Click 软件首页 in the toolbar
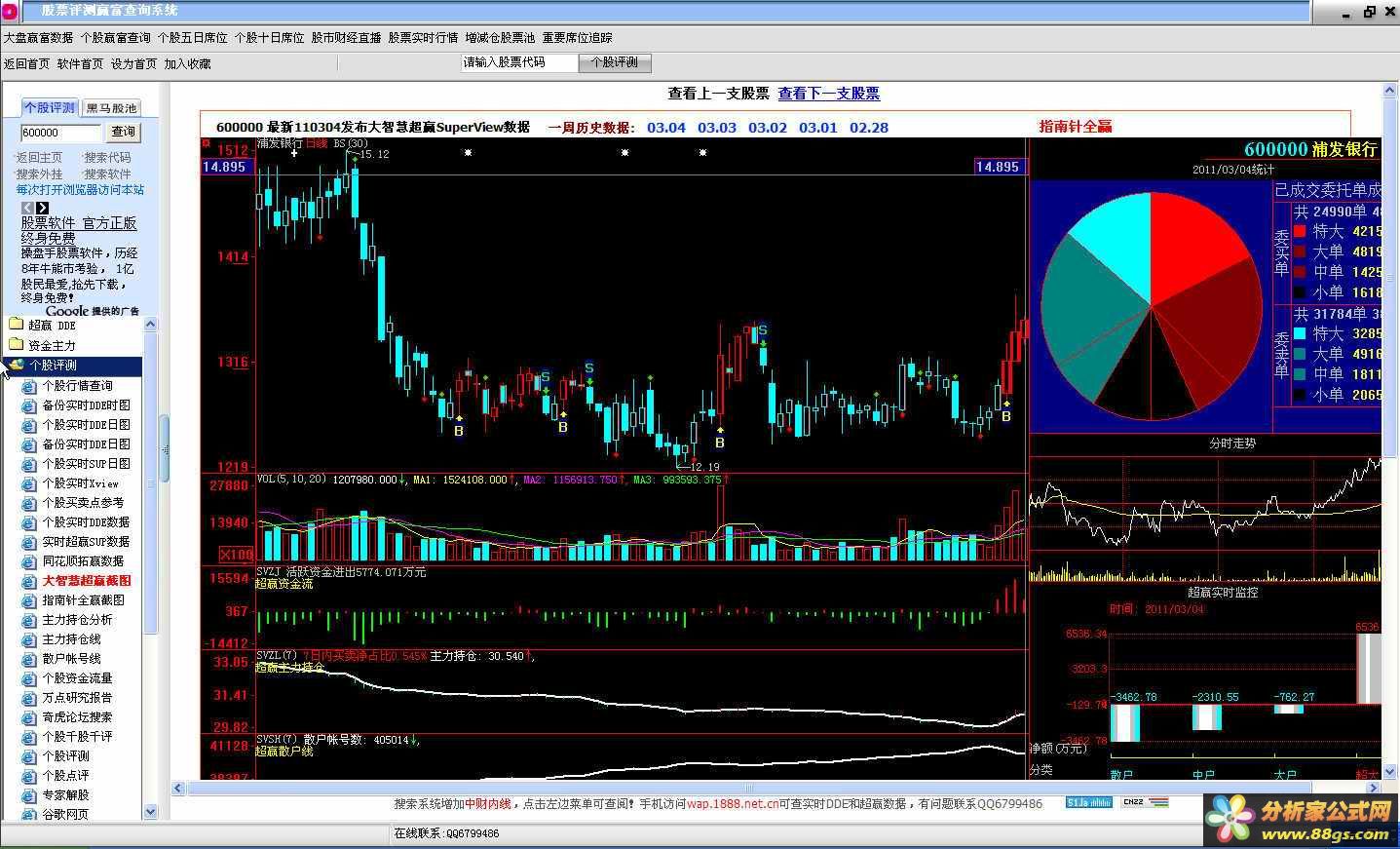The height and width of the screenshot is (849, 1400). point(80,63)
